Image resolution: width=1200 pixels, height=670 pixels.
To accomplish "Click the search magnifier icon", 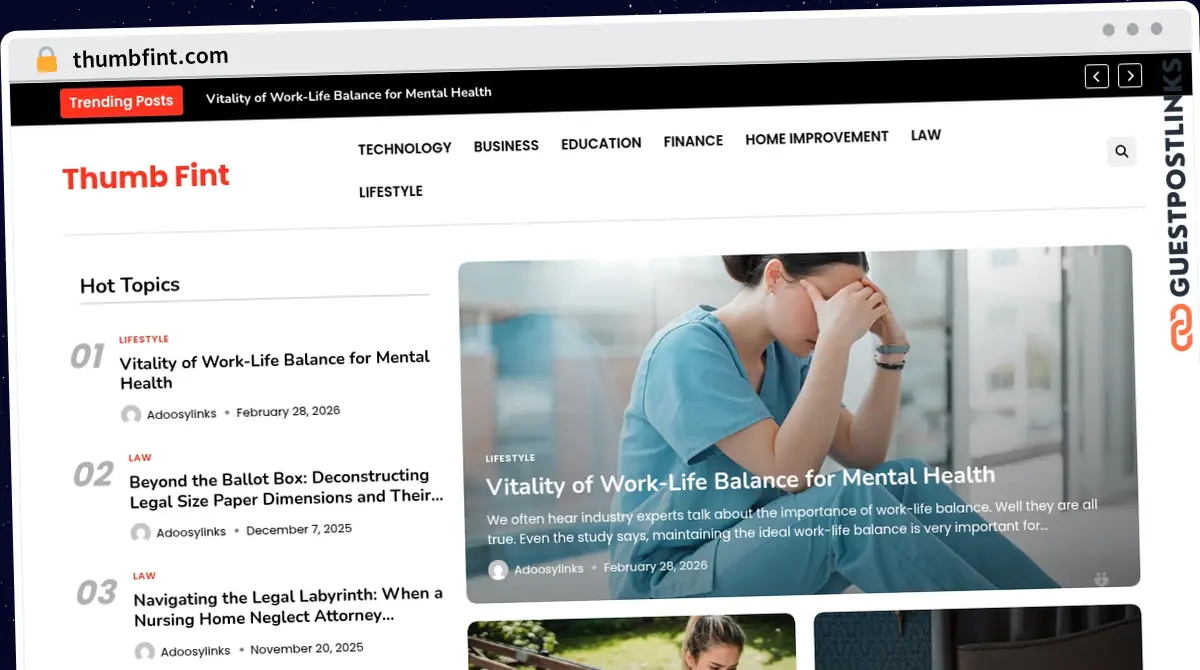I will [x=1121, y=152].
